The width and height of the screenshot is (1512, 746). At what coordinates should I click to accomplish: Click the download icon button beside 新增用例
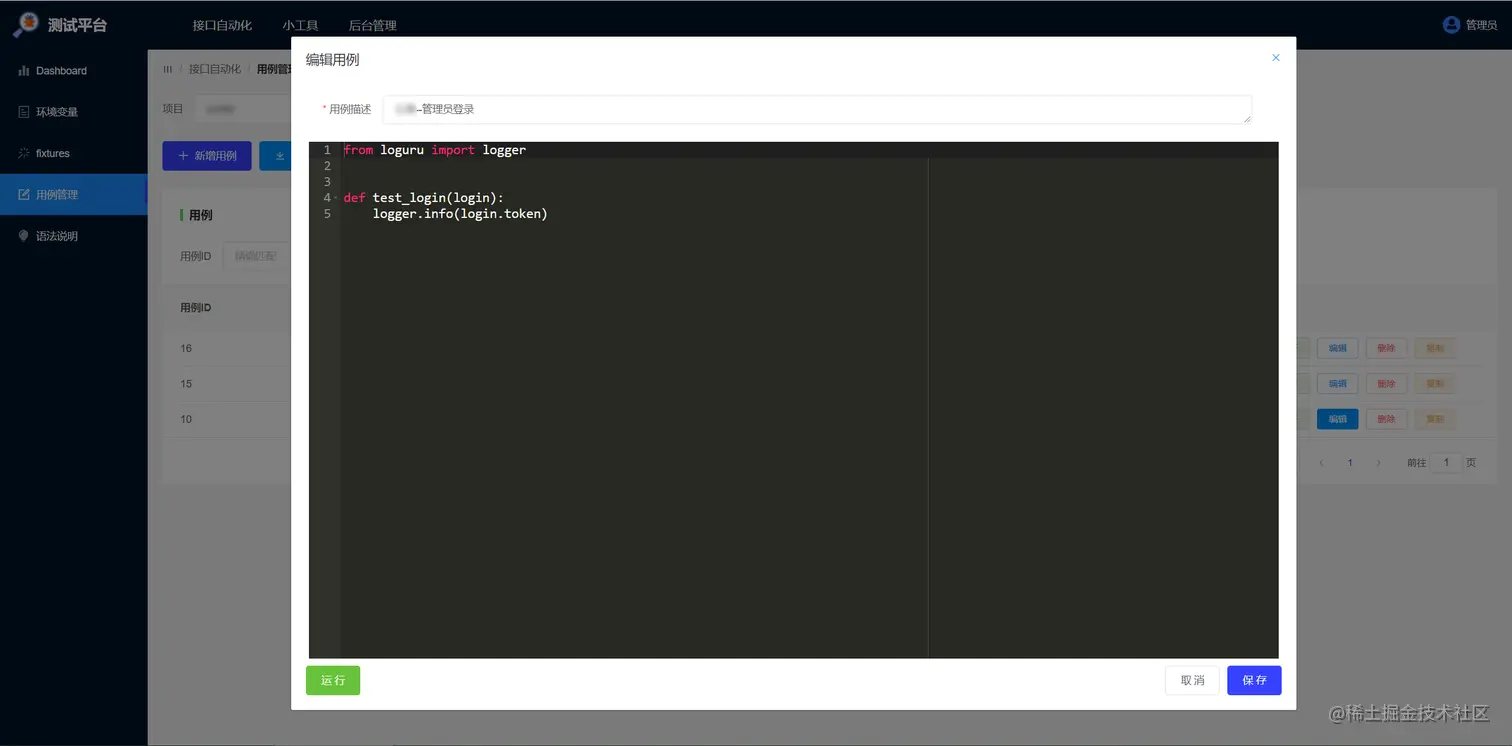tap(276, 156)
